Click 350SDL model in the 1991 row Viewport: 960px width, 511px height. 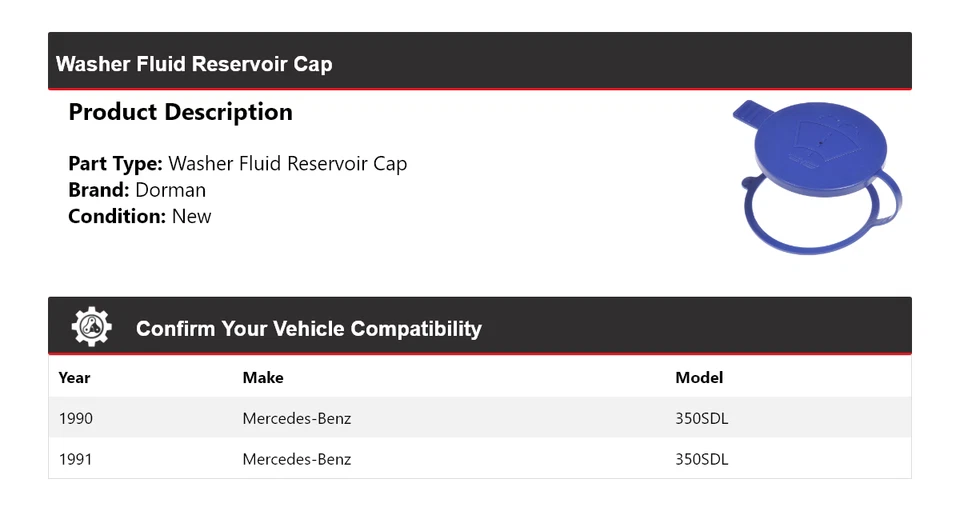click(x=702, y=459)
